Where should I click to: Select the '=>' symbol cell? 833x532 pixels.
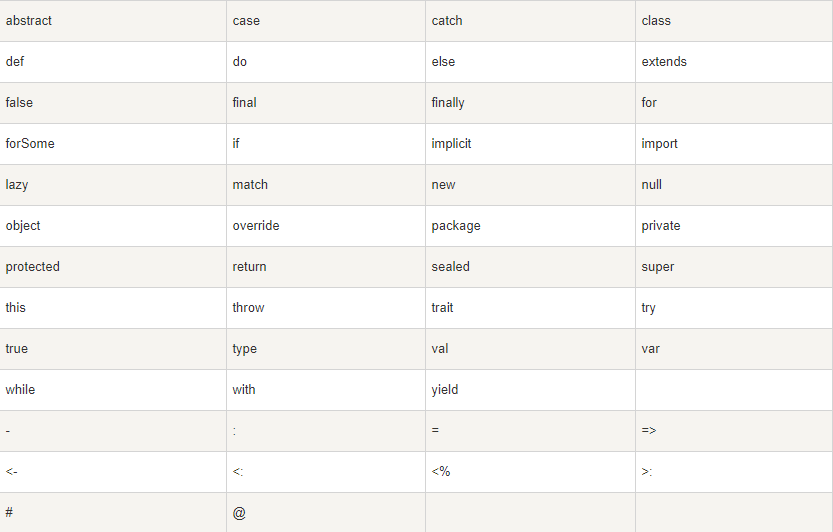coord(649,431)
